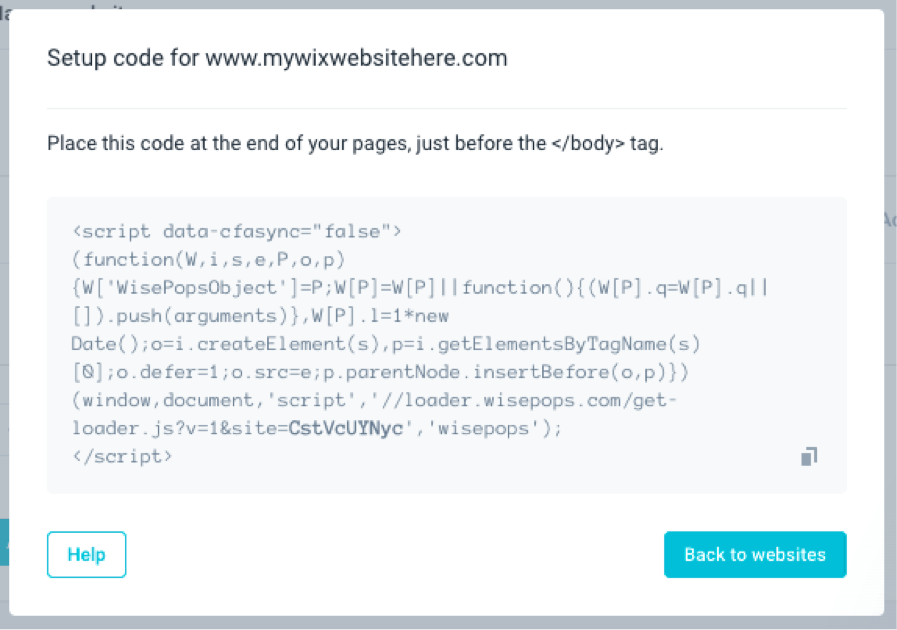Click the function(W,i,s,e,P,o,p) line

[x=208, y=259]
